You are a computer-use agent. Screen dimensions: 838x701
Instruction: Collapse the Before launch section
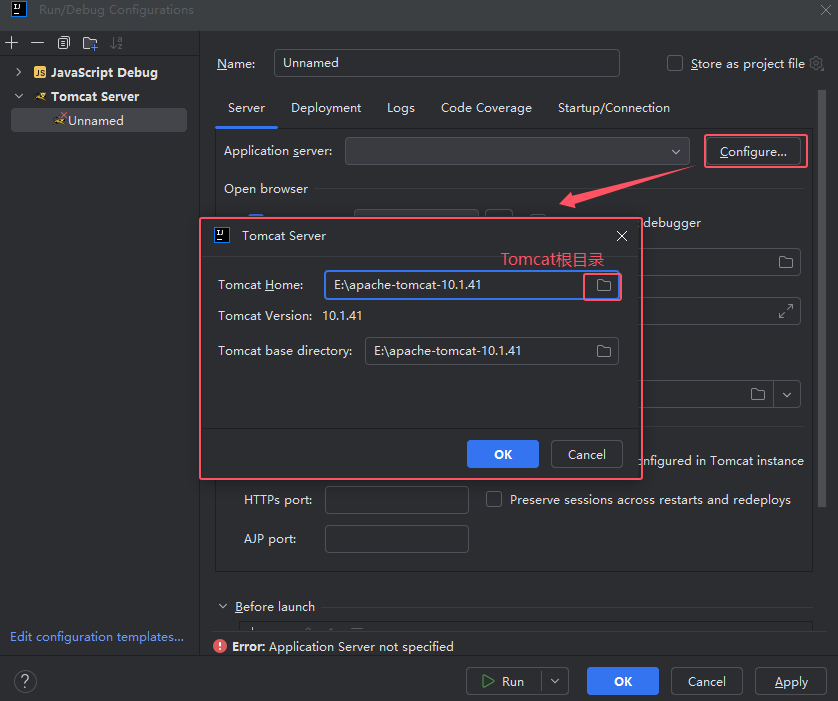coord(223,606)
